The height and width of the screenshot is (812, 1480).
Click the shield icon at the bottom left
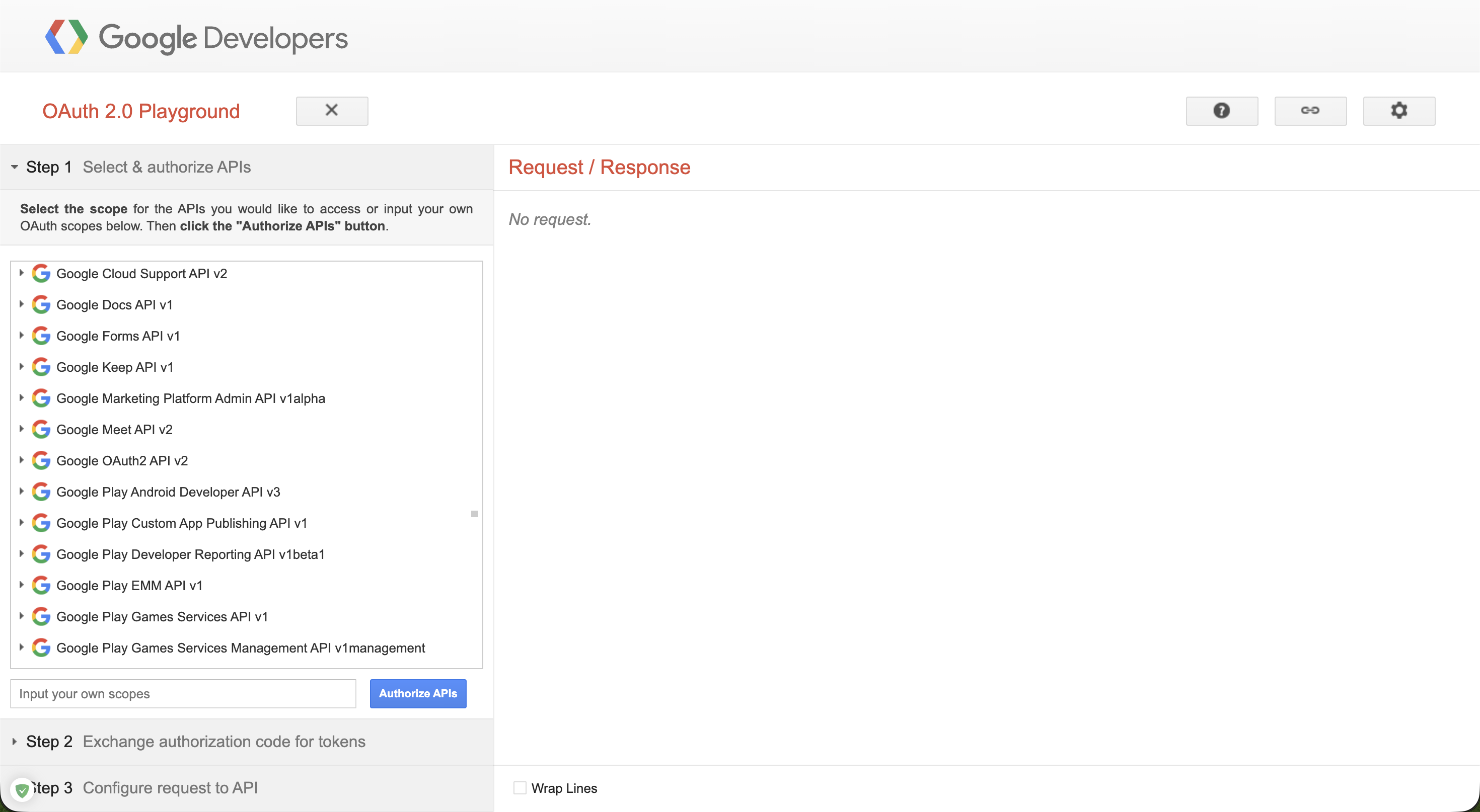pyautogui.click(x=22, y=788)
